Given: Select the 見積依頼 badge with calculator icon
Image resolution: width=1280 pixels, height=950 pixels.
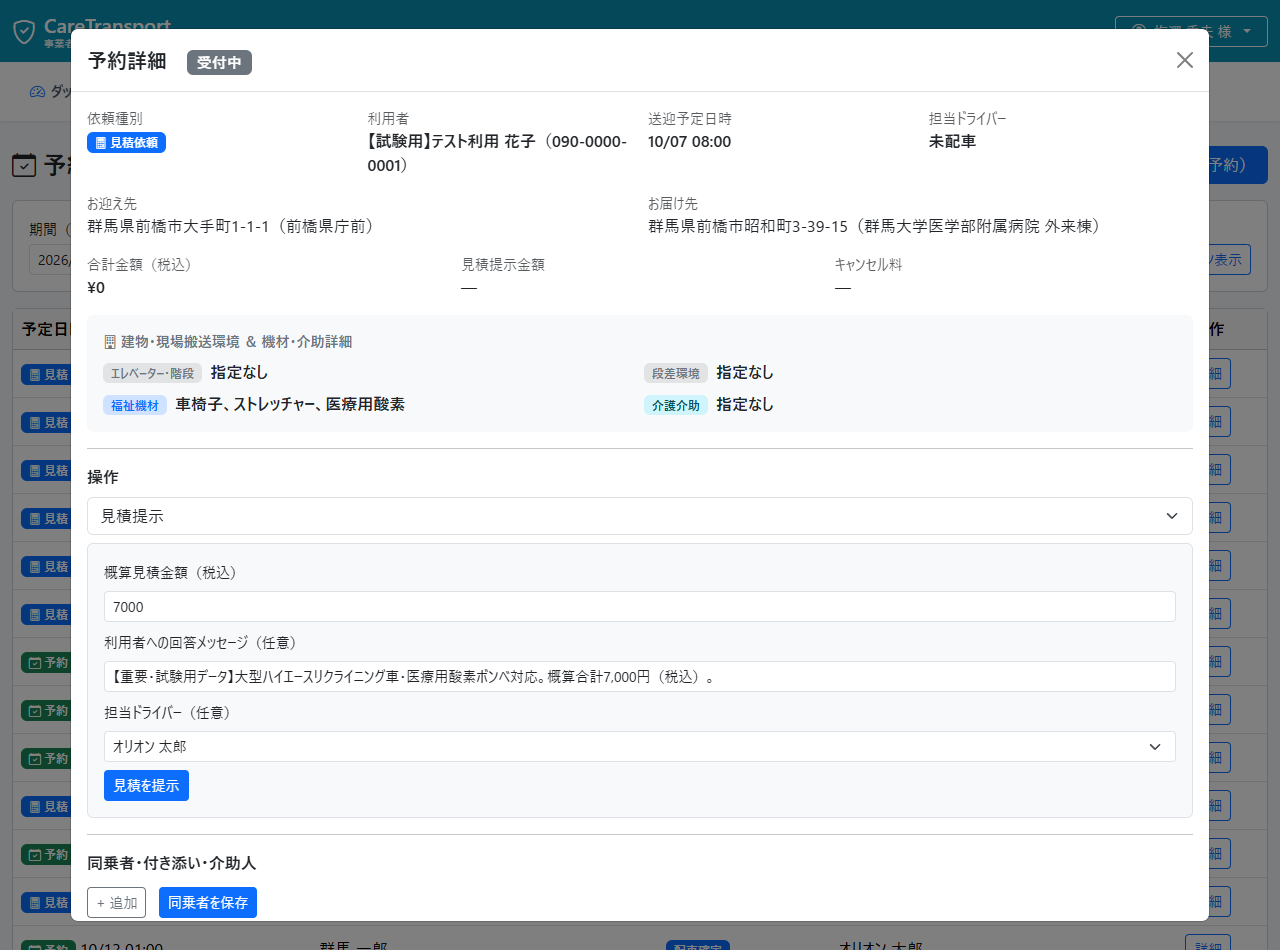Looking at the screenshot, I should tap(127, 143).
